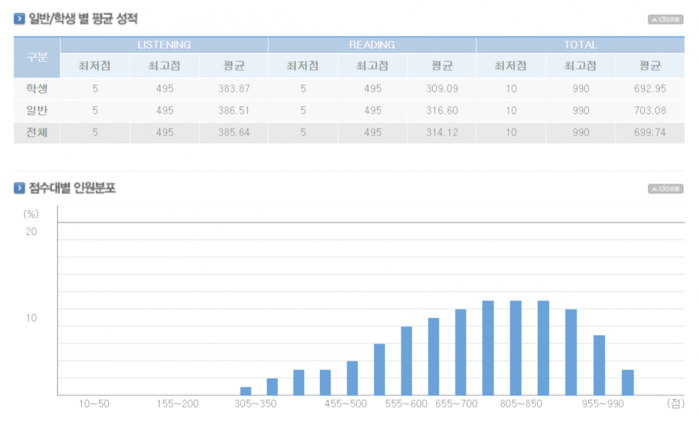The height and width of the screenshot is (432, 699).
Task: Collapse the average score table with its close button
Action: 665,19
